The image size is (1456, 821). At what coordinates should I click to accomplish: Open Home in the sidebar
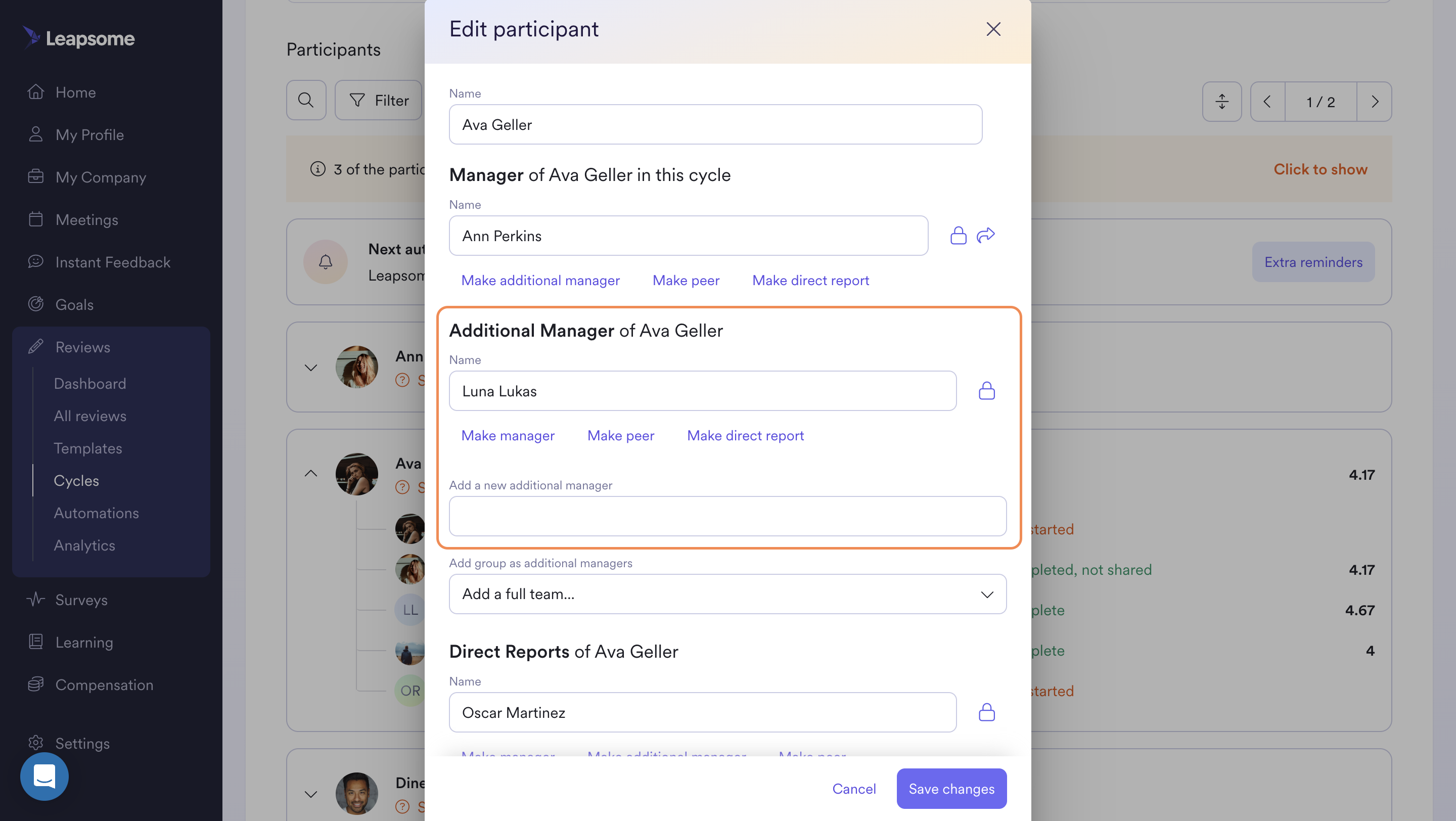[x=75, y=92]
